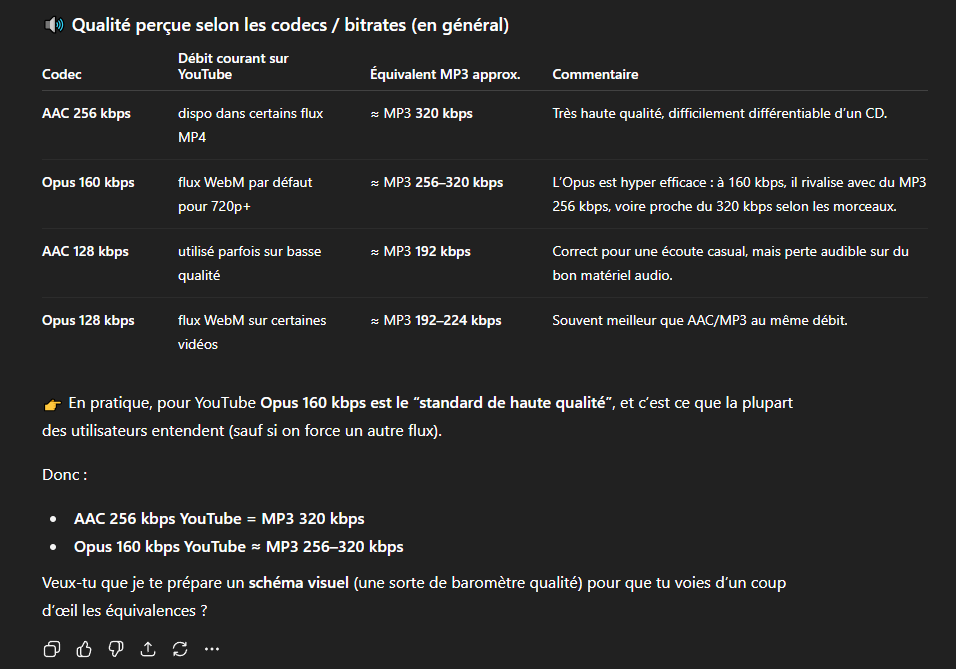Click the 'Débit courant sur YouTube' header
The height and width of the screenshot is (669, 956).
coord(233,66)
